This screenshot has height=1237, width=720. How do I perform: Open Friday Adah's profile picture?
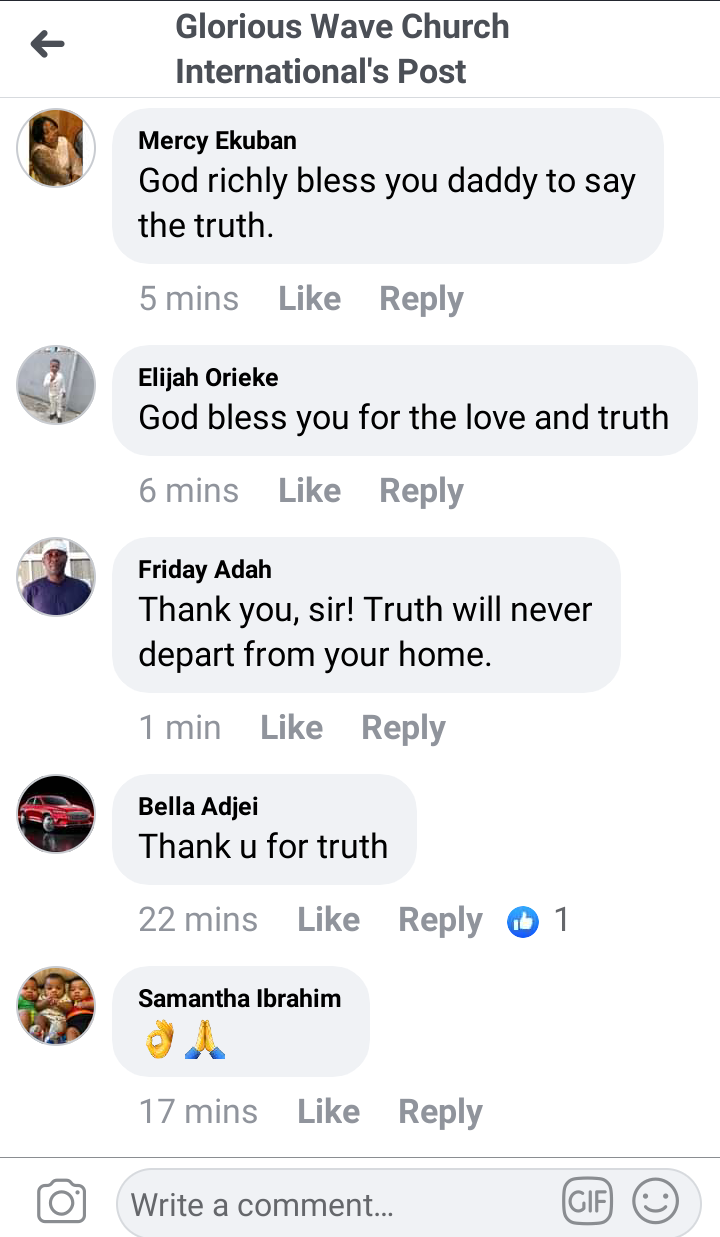56,577
